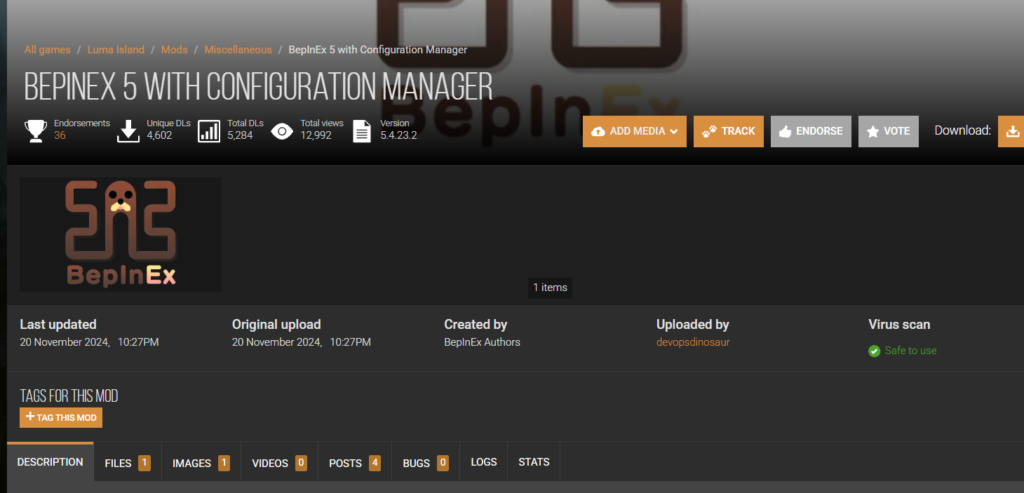Viewport: 1024px width, 493px height.
Task: Click the Unique DLs download icon
Action: (x=128, y=130)
